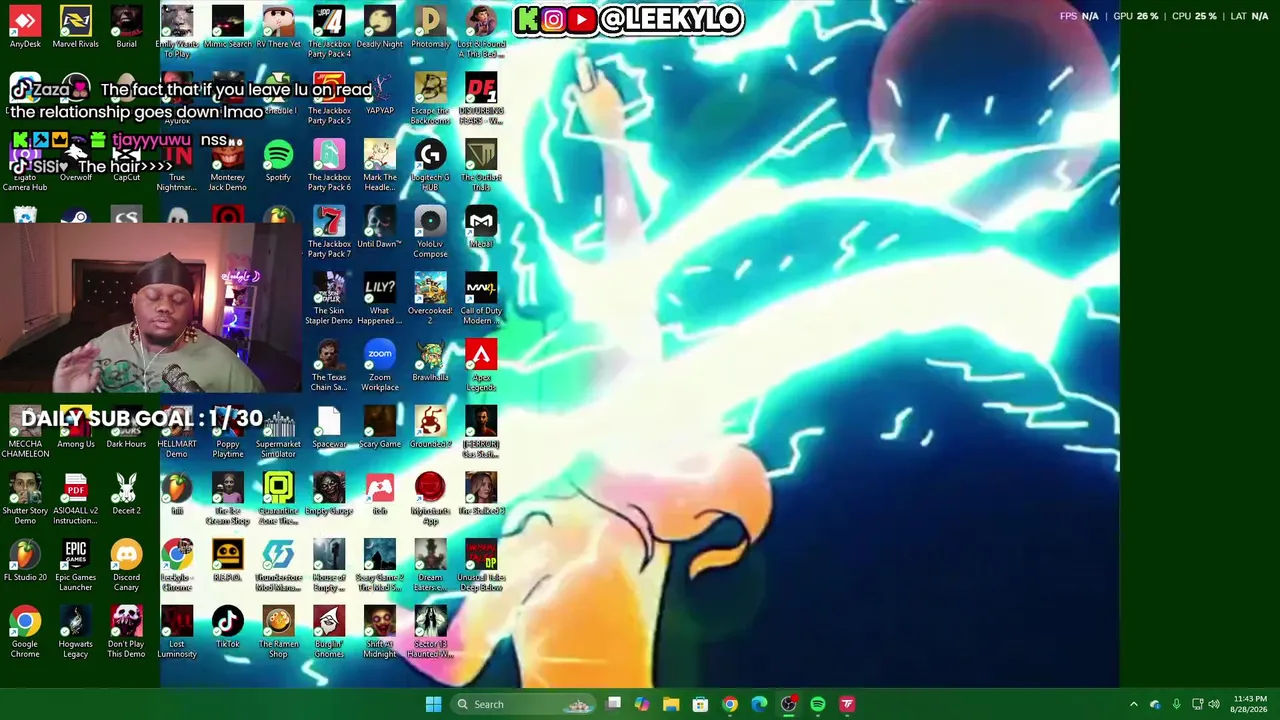Select the Burial game icon
This screenshot has width=1280, height=720.
[126, 27]
